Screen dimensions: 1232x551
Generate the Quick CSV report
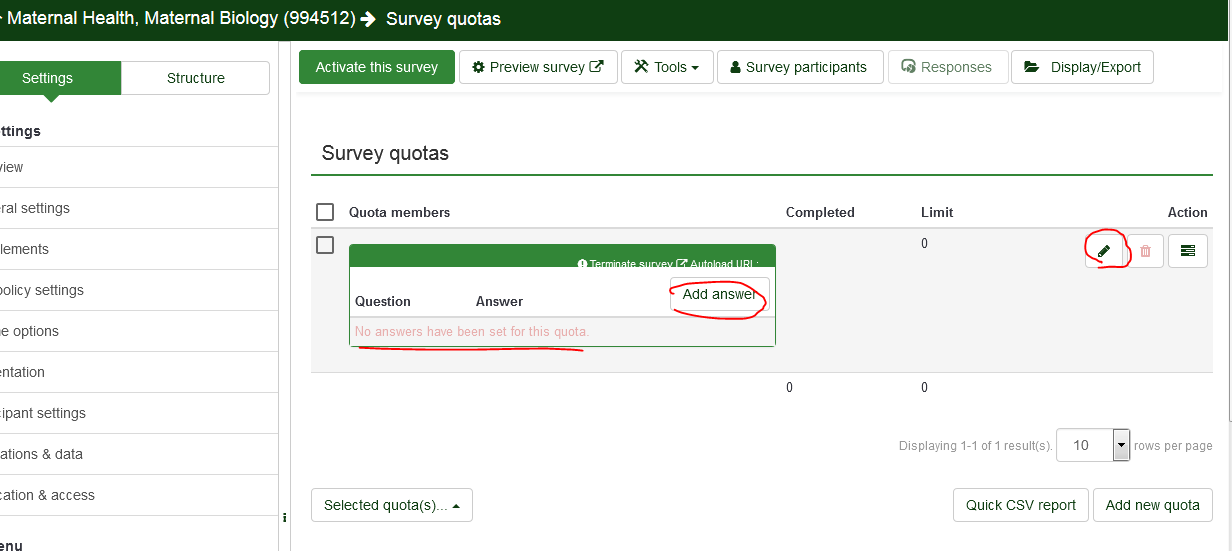click(x=1020, y=505)
